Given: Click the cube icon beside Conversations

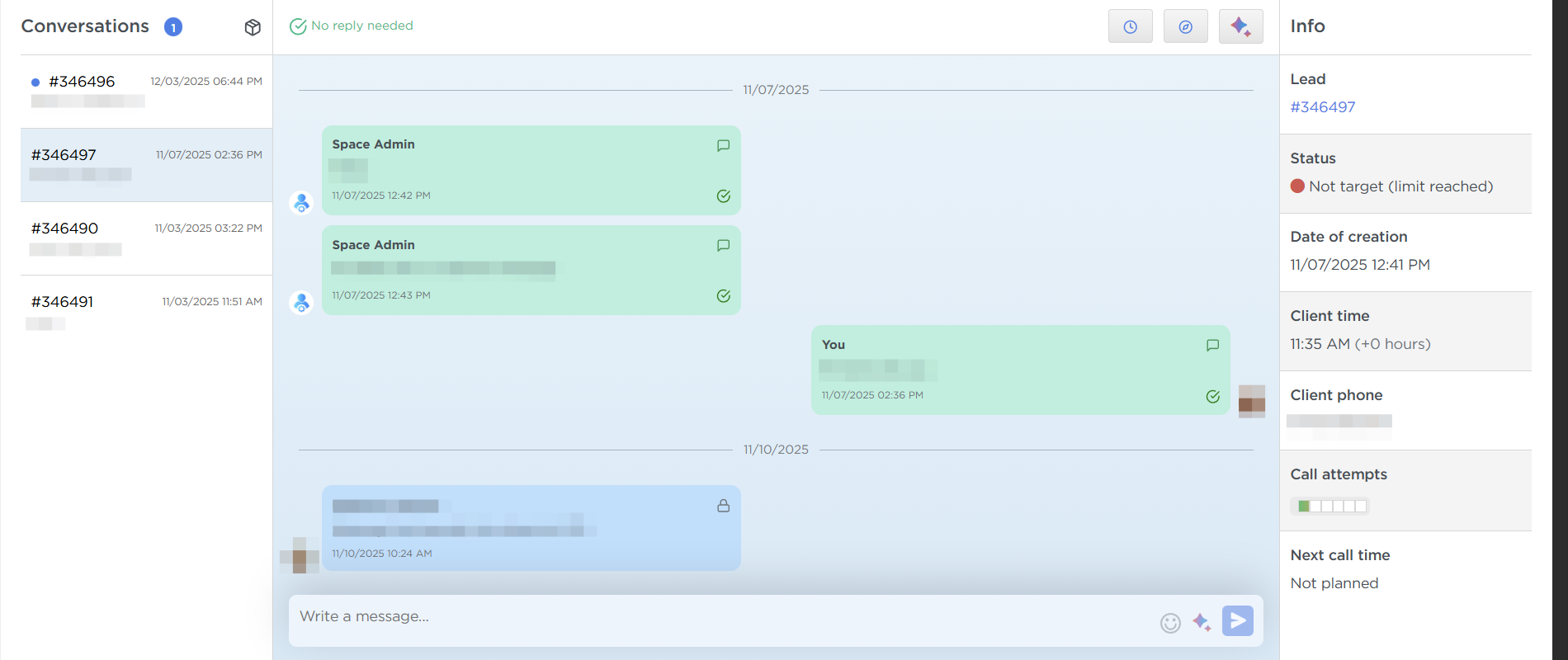Looking at the screenshot, I should coord(253,27).
